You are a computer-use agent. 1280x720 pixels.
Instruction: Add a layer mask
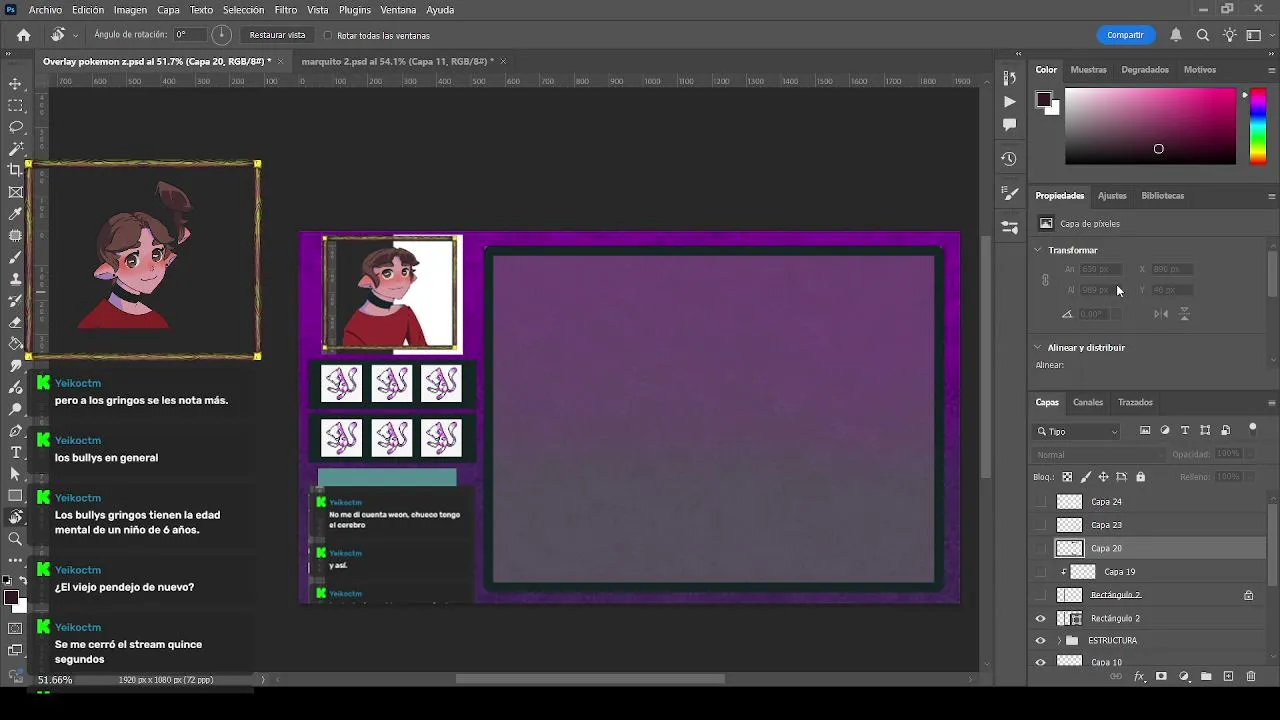click(x=1161, y=677)
